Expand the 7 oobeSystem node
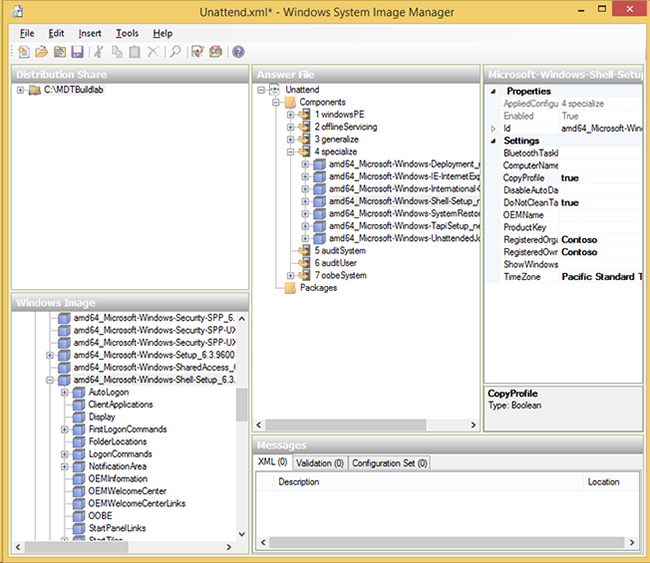Viewport: 650px width, 563px height. click(291, 275)
